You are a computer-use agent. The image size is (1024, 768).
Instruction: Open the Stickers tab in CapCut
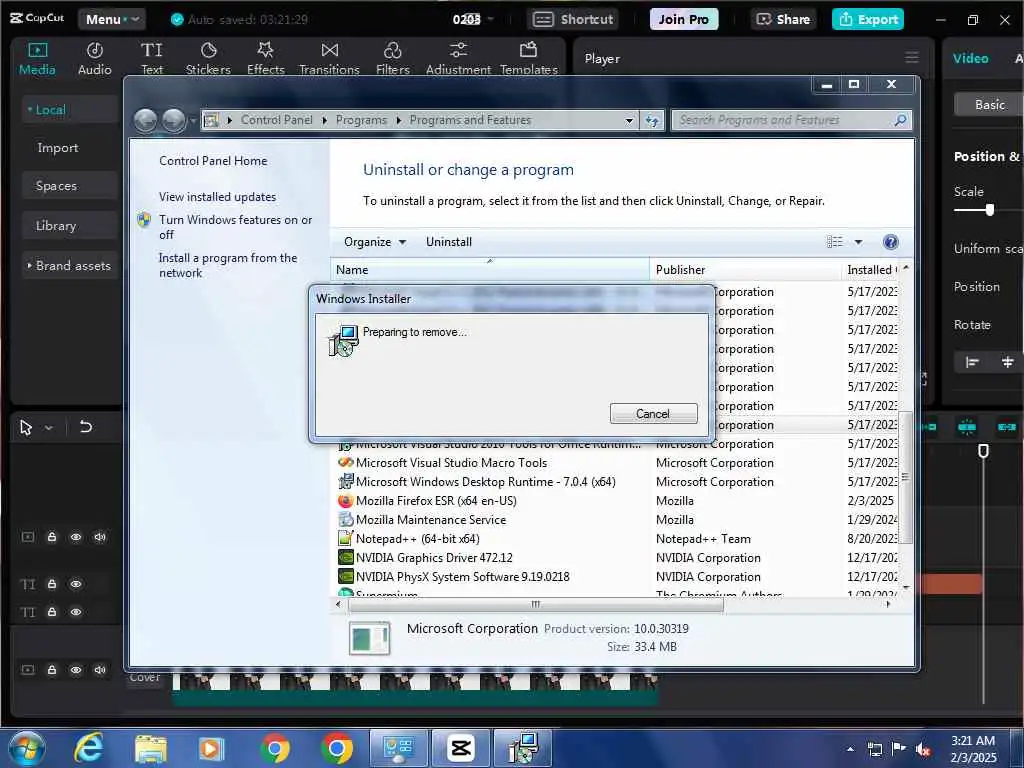(208, 59)
